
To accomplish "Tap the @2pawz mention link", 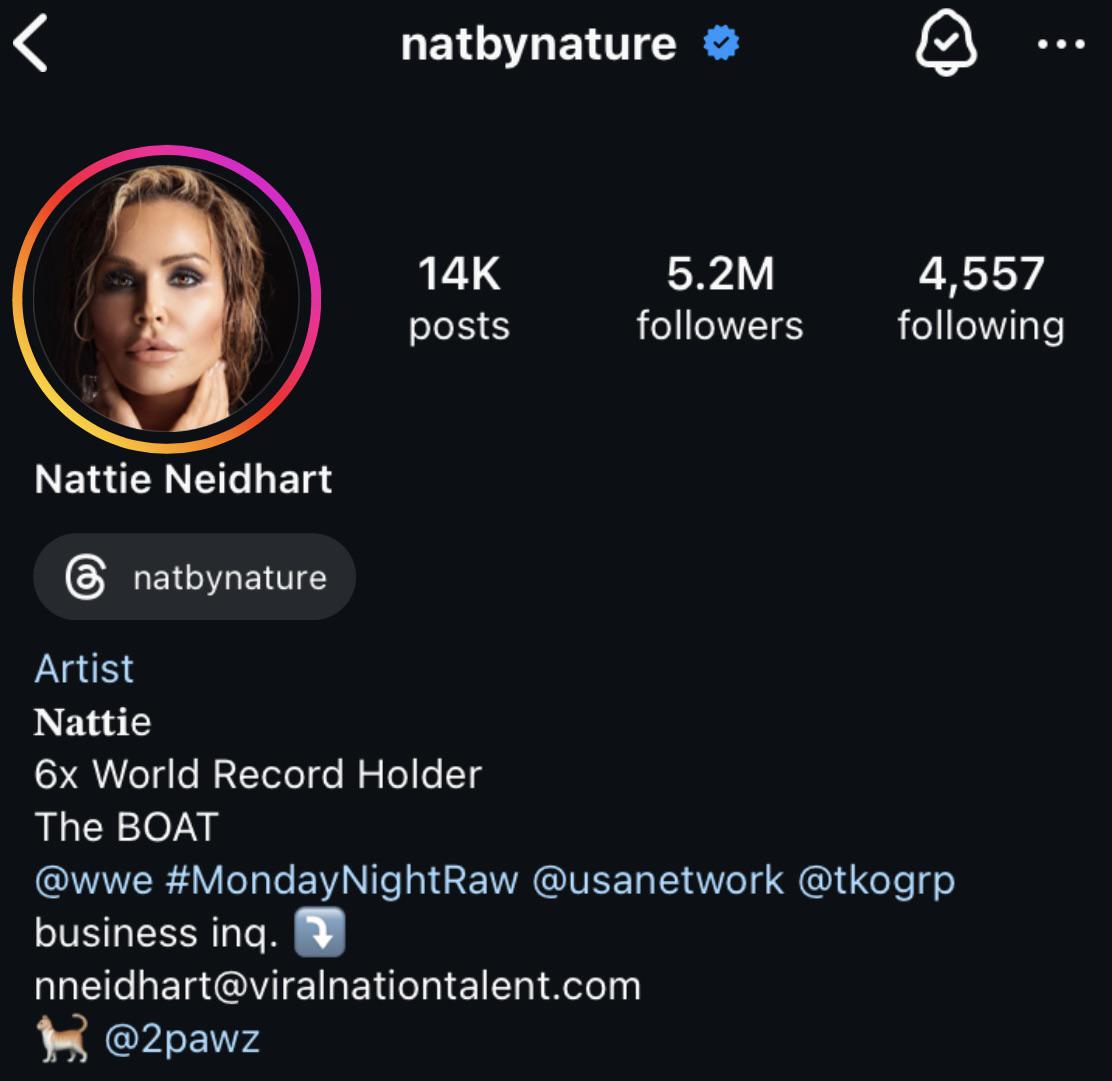I will [182, 1039].
